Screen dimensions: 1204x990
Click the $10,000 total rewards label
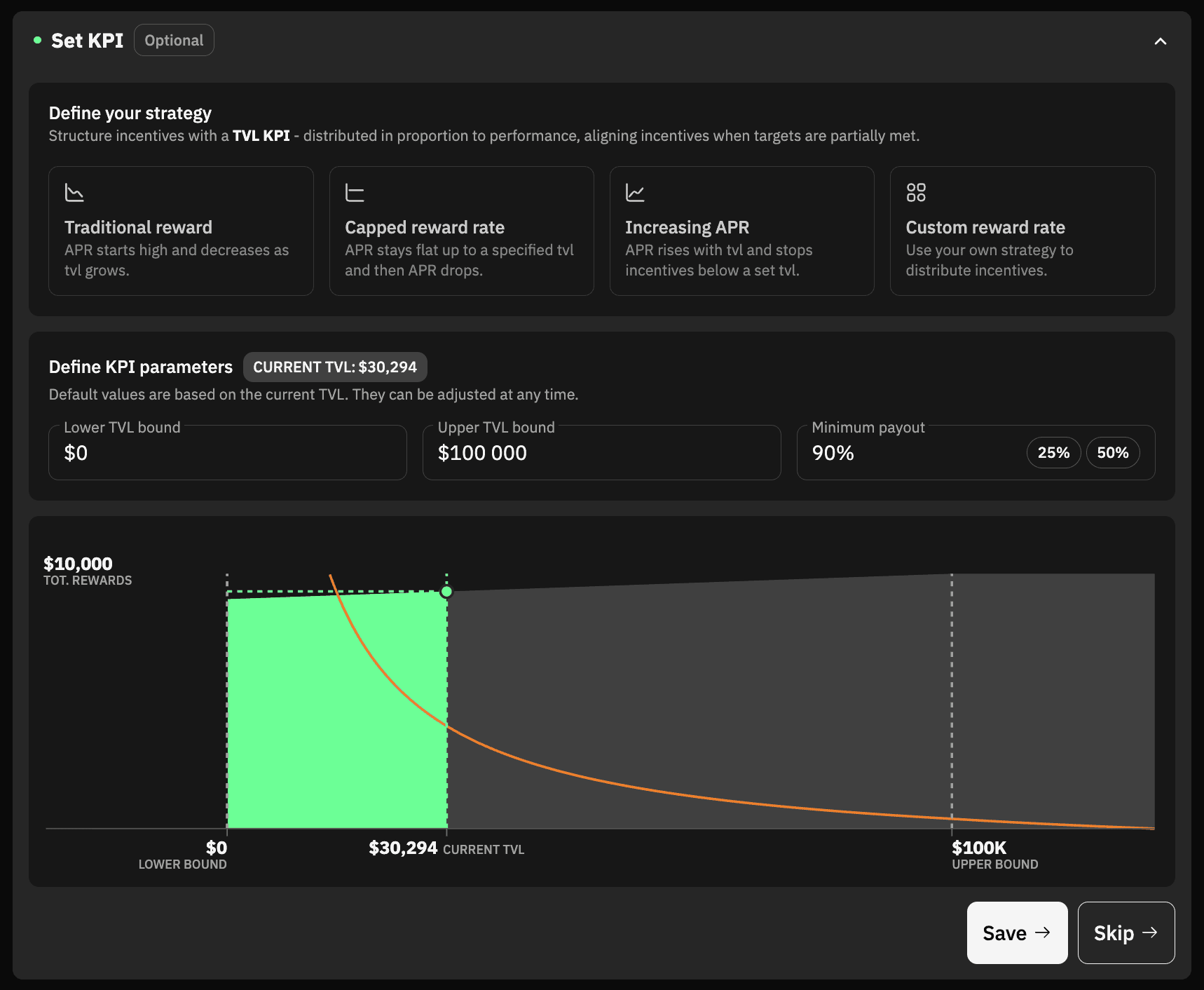(x=78, y=564)
